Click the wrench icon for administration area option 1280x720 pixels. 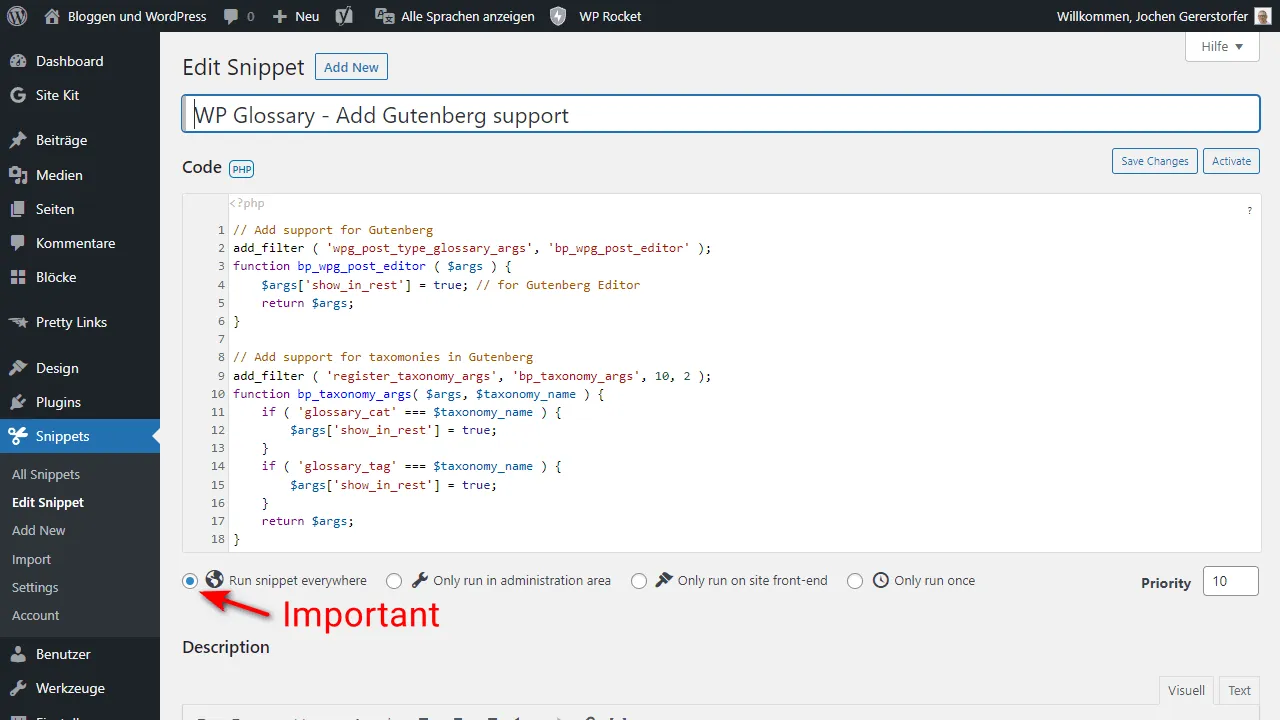420,580
